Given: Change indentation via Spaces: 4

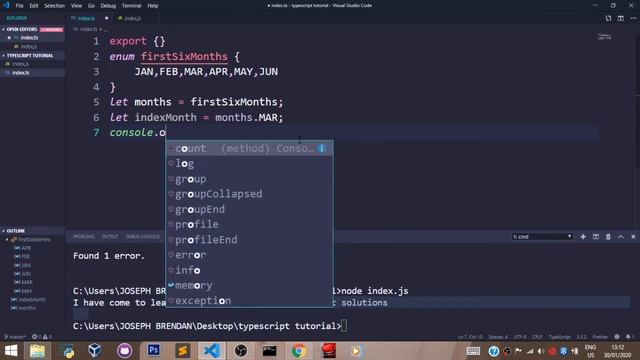Looking at the screenshot, I should (498, 337).
